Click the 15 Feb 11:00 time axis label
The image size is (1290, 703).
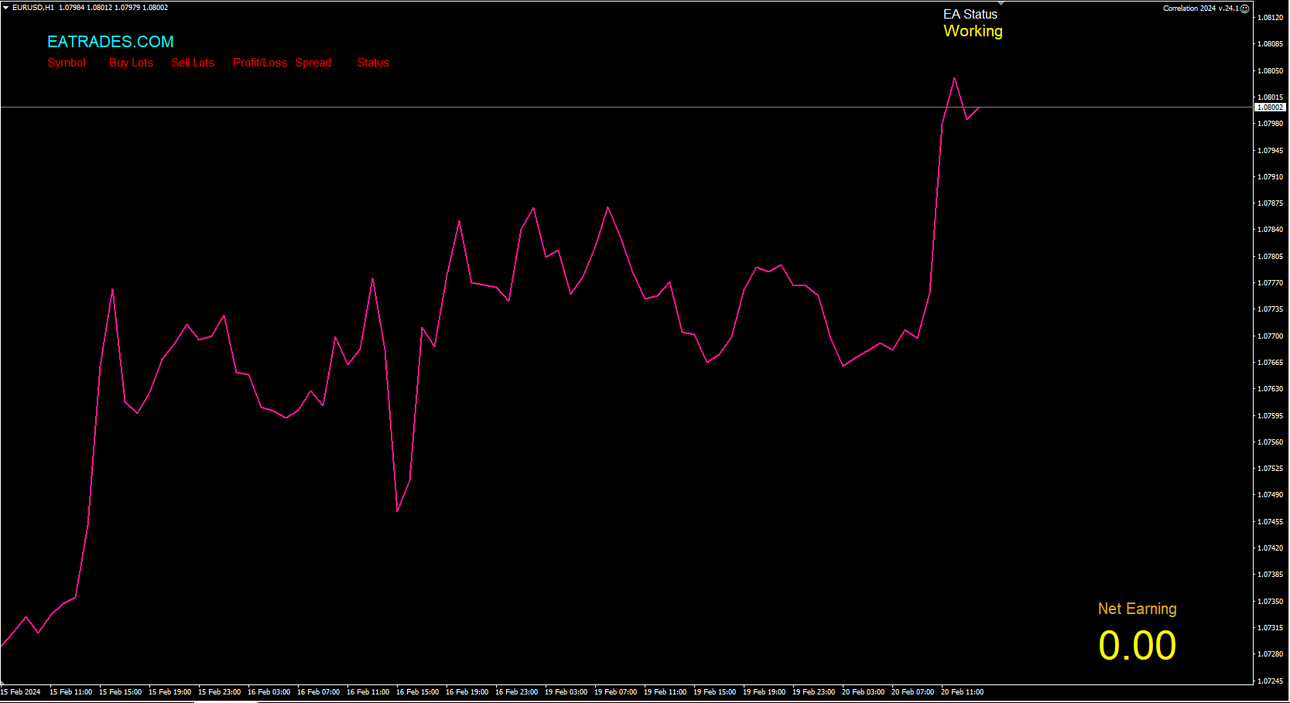(71, 692)
